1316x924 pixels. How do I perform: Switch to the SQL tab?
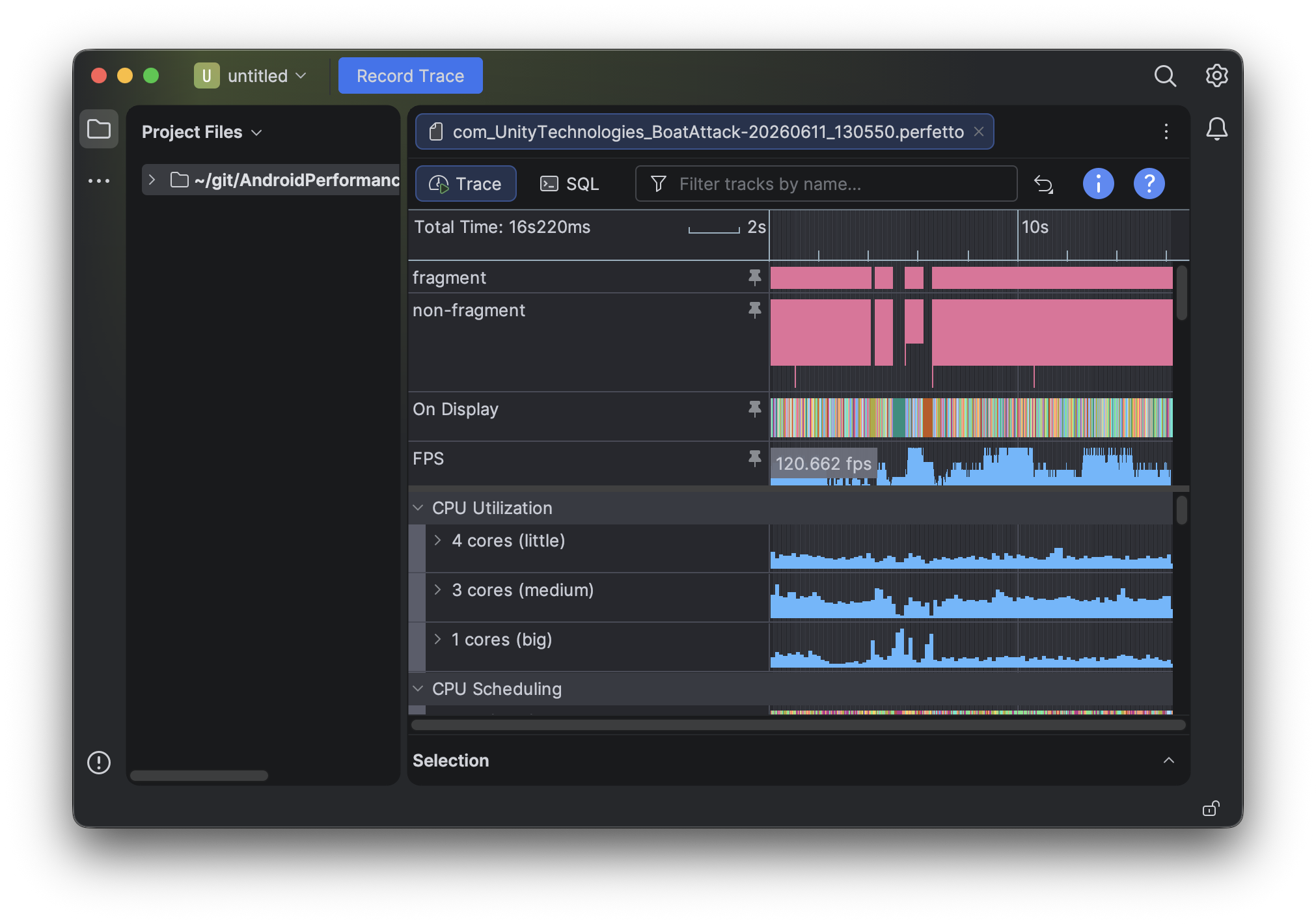click(x=570, y=184)
